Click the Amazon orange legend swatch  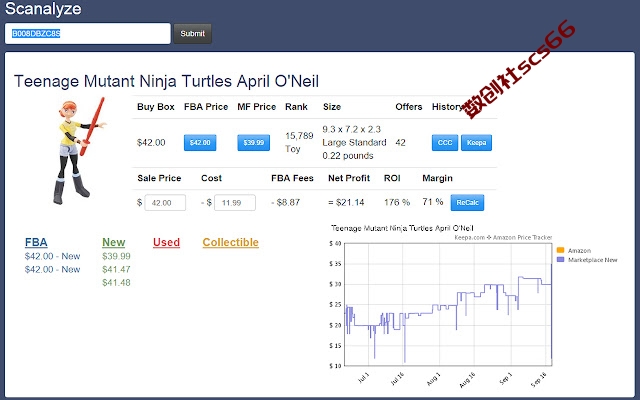tap(560, 250)
